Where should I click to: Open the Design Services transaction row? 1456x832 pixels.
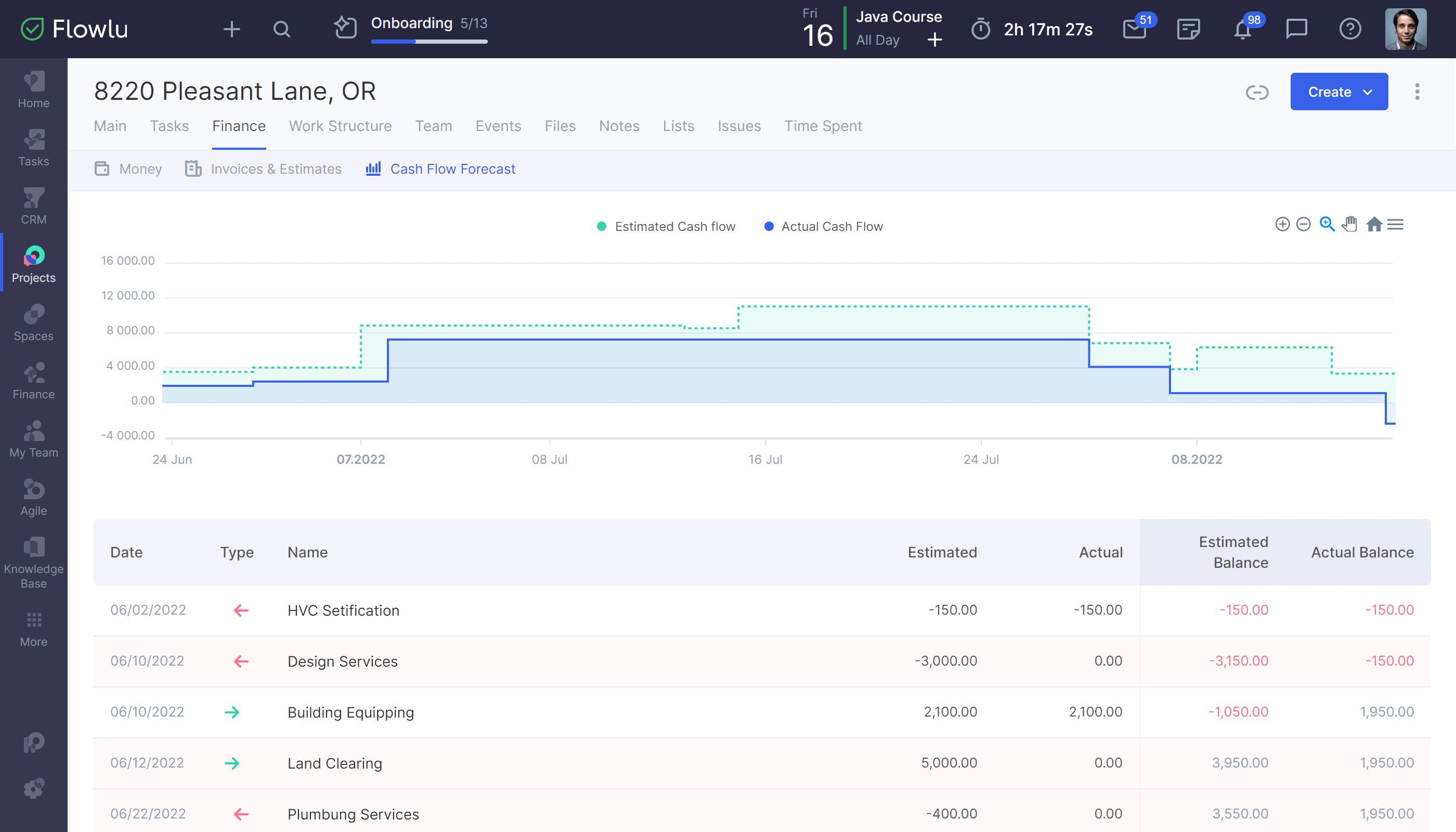point(342,661)
